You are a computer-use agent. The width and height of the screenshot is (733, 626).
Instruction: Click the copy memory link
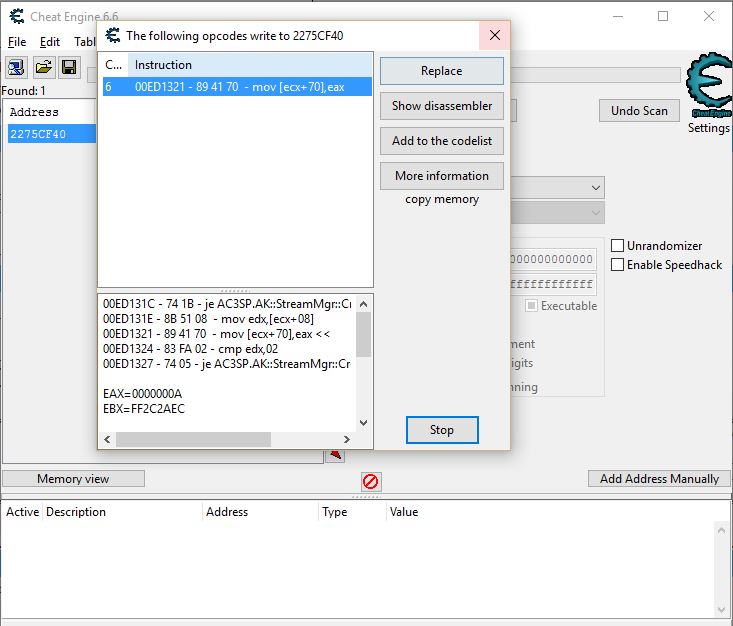pyautogui.click(x=442, y=199)
